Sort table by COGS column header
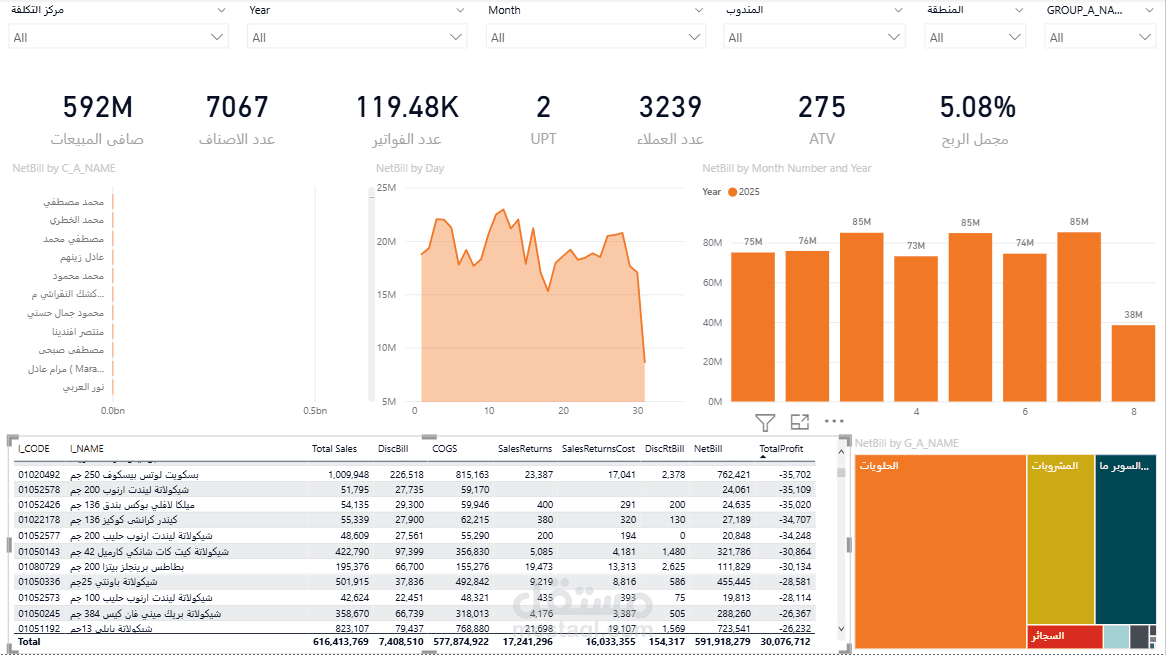Viewport: 1166px width, 655px height. (445, 449)
